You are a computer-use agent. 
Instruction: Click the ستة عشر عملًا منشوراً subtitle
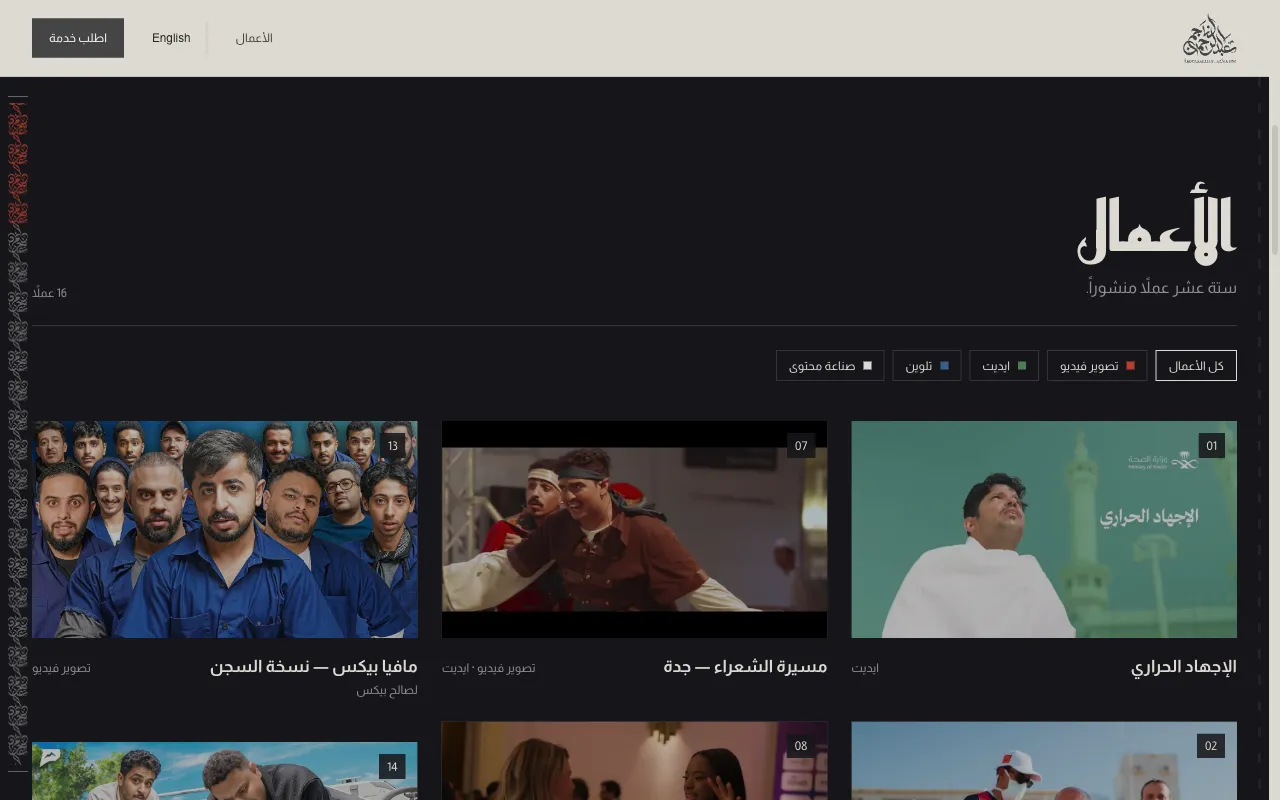1162,288
